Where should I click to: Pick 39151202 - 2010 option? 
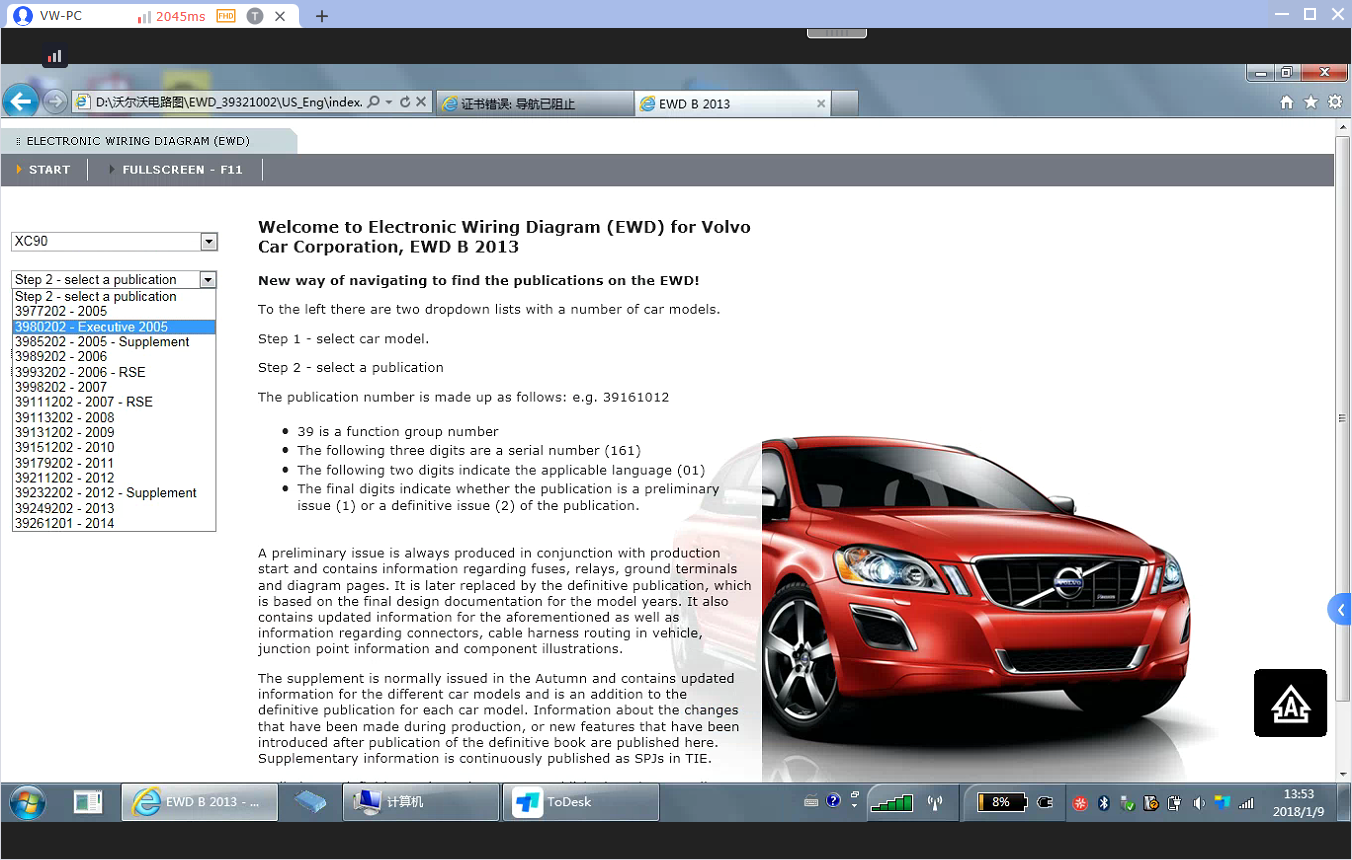click(x=114, y=447)
